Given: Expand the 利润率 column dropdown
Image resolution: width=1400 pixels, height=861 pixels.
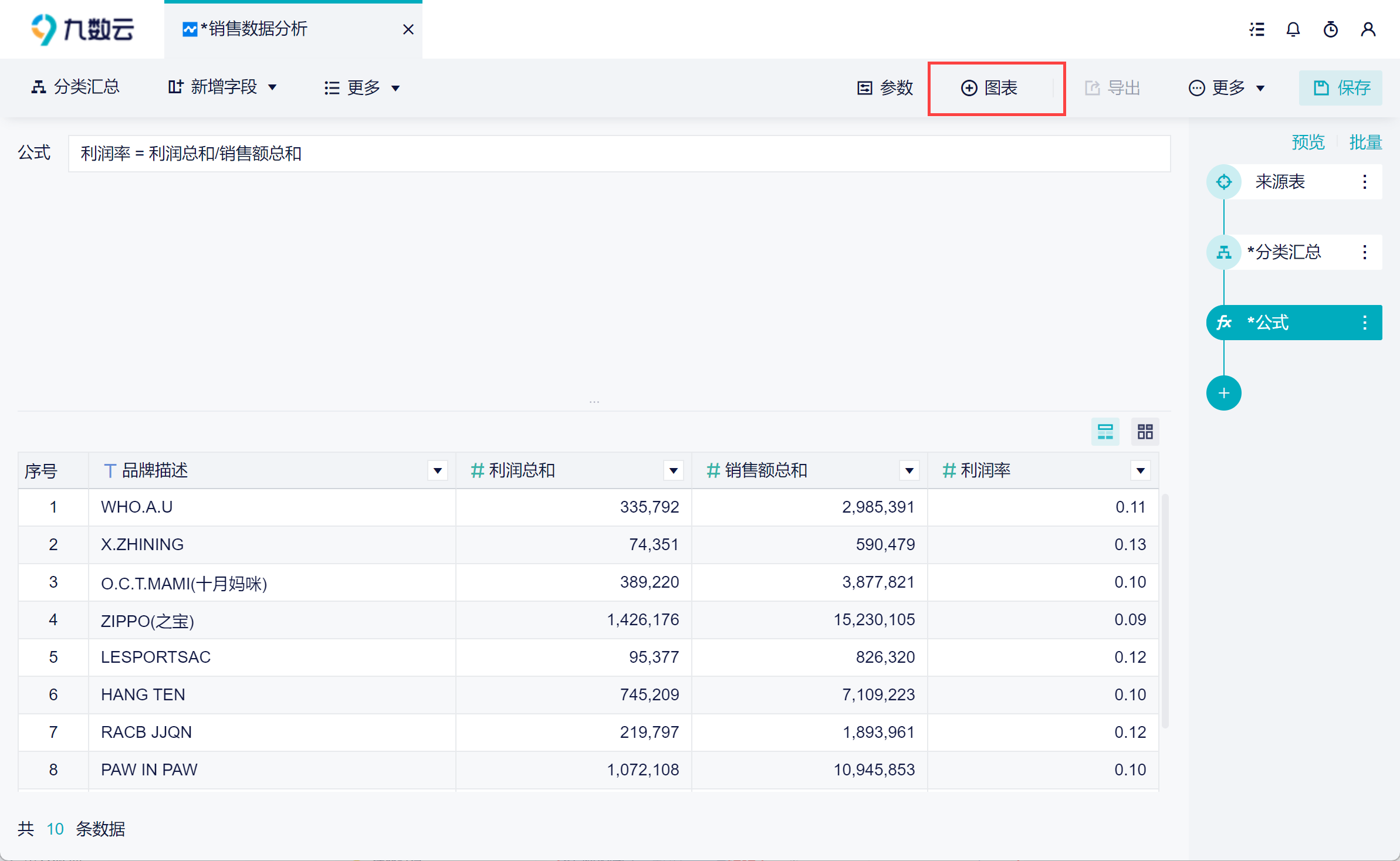Looking at the screenshot, I should pos(1140,470).
